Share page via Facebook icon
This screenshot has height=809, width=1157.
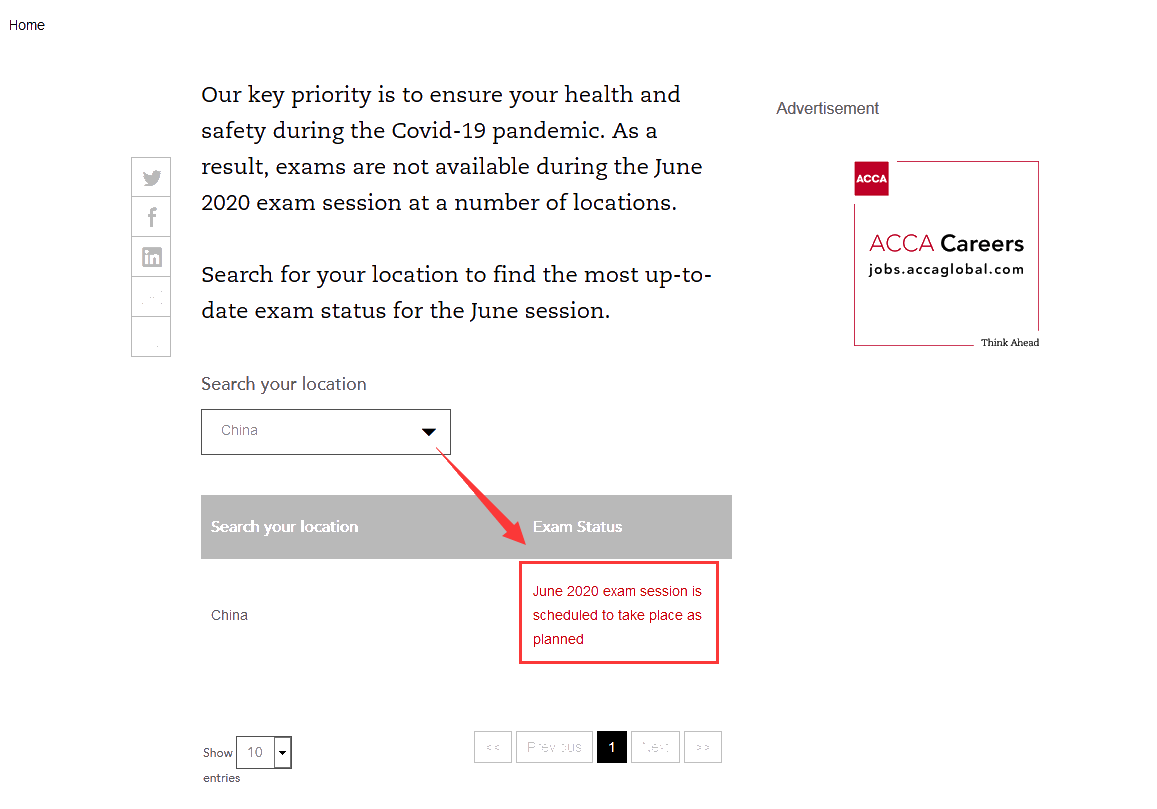click(151, 217)
